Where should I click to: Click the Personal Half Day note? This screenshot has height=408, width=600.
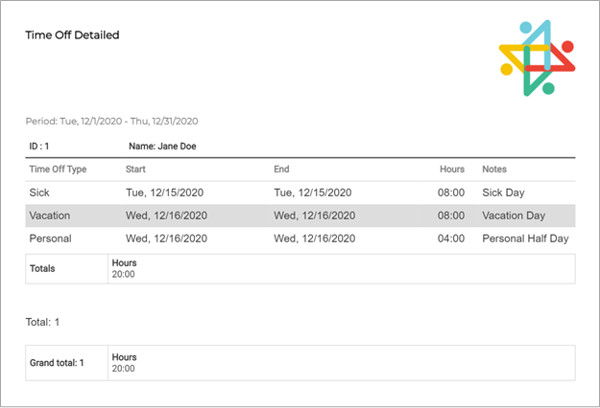[525, 238]
